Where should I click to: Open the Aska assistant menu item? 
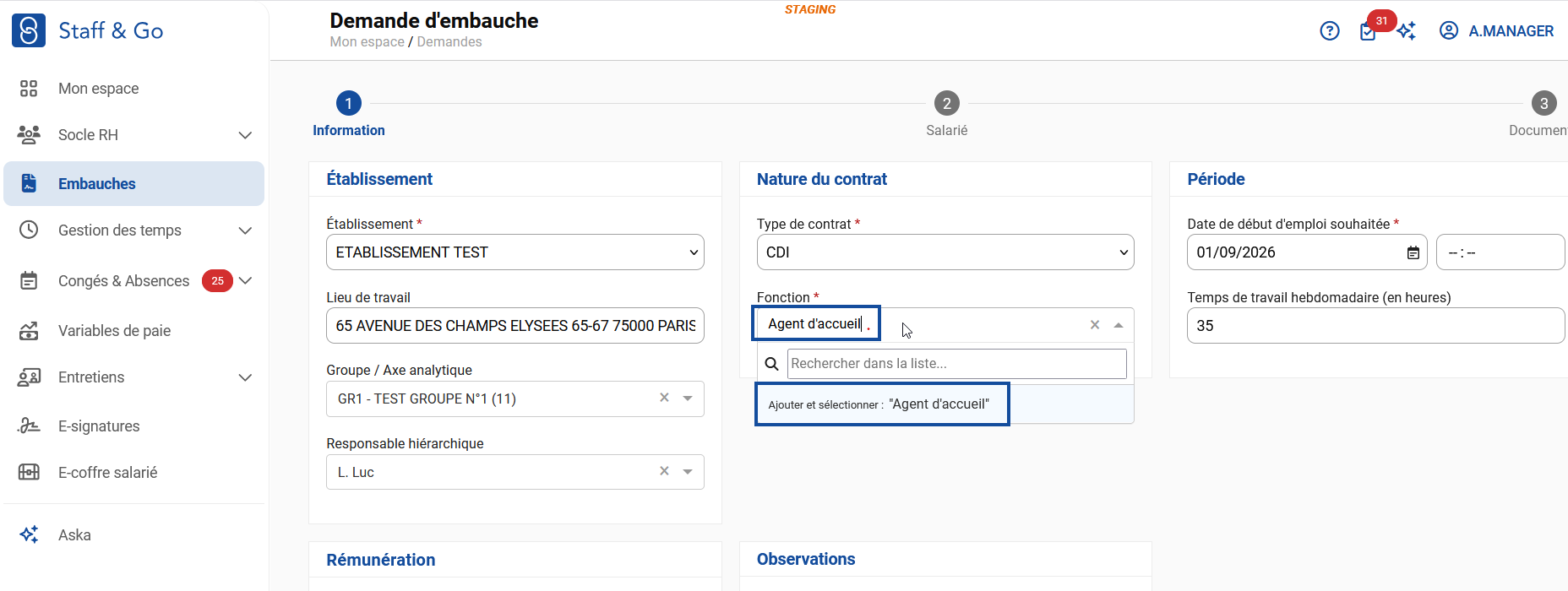pos(74,535)
